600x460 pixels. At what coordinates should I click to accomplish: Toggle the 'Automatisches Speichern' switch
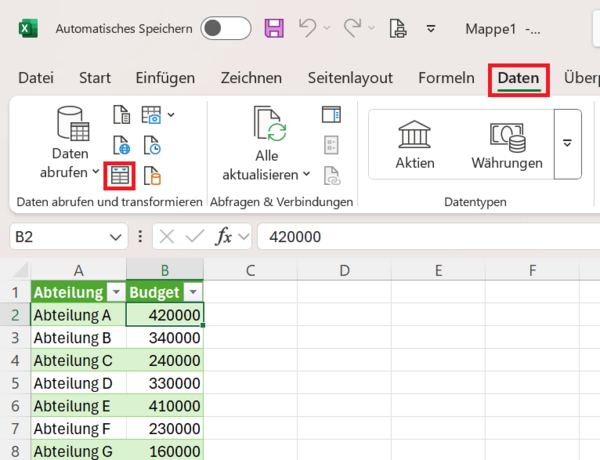click(x=225, y=29)
